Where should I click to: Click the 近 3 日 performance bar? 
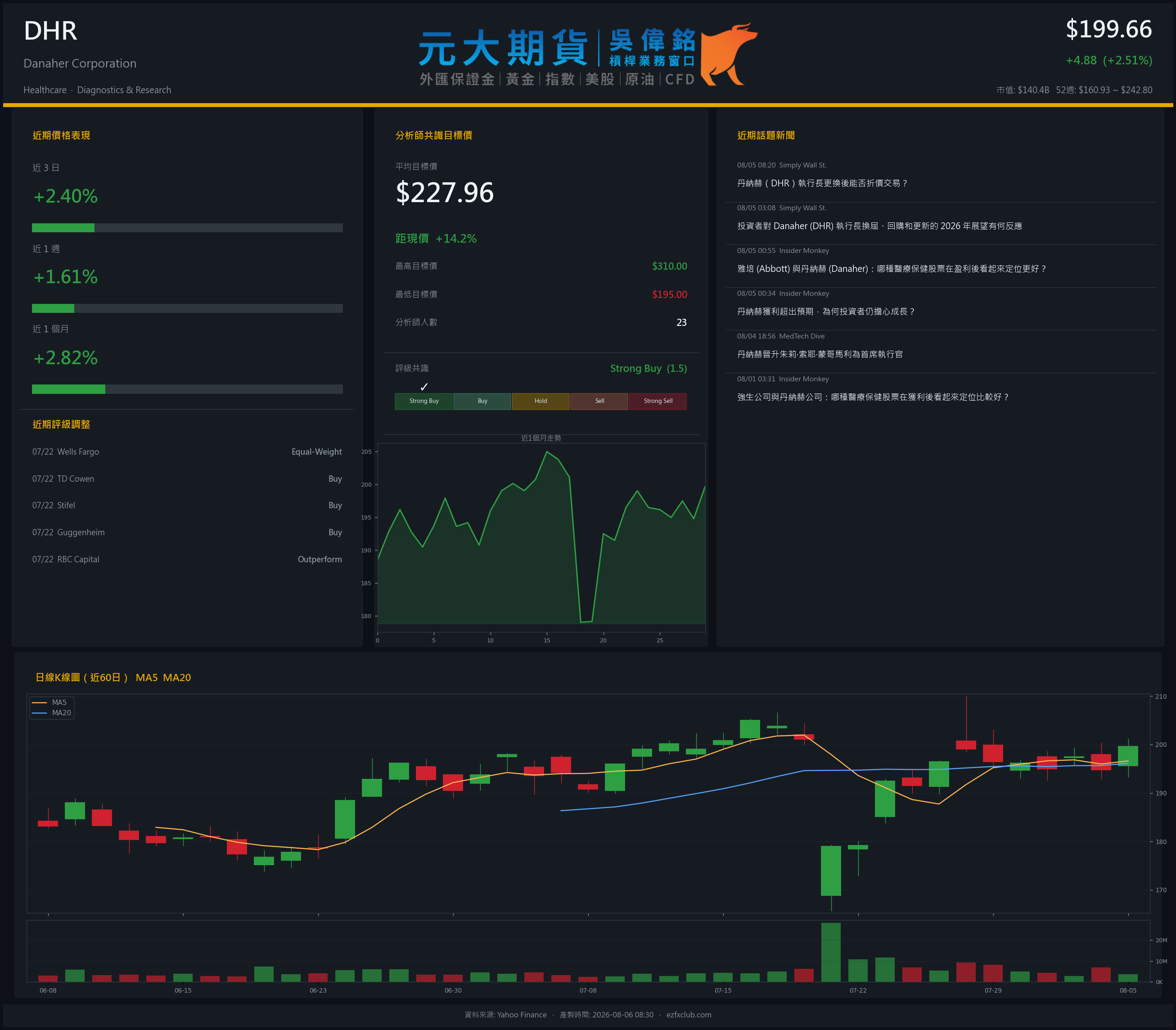(x=187, y=228)
